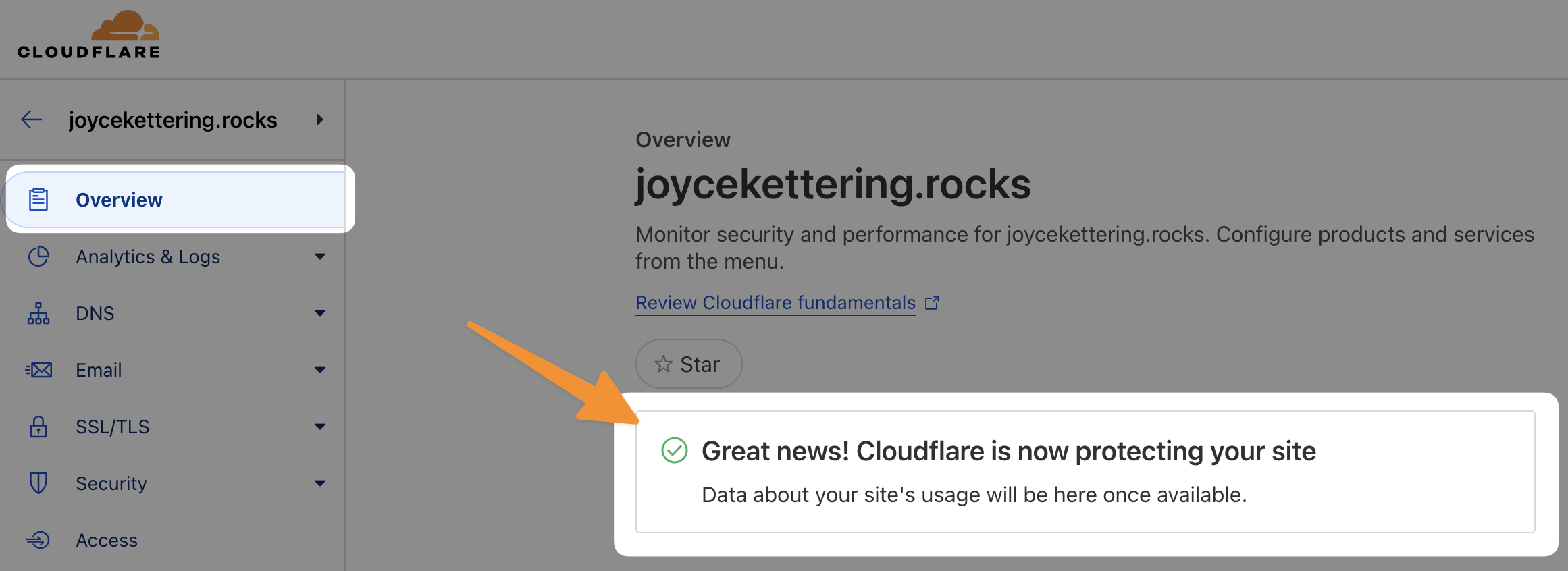
Task: Click the external link icon after Review Cloudflare fundamentals
Action: pos(932,303)
